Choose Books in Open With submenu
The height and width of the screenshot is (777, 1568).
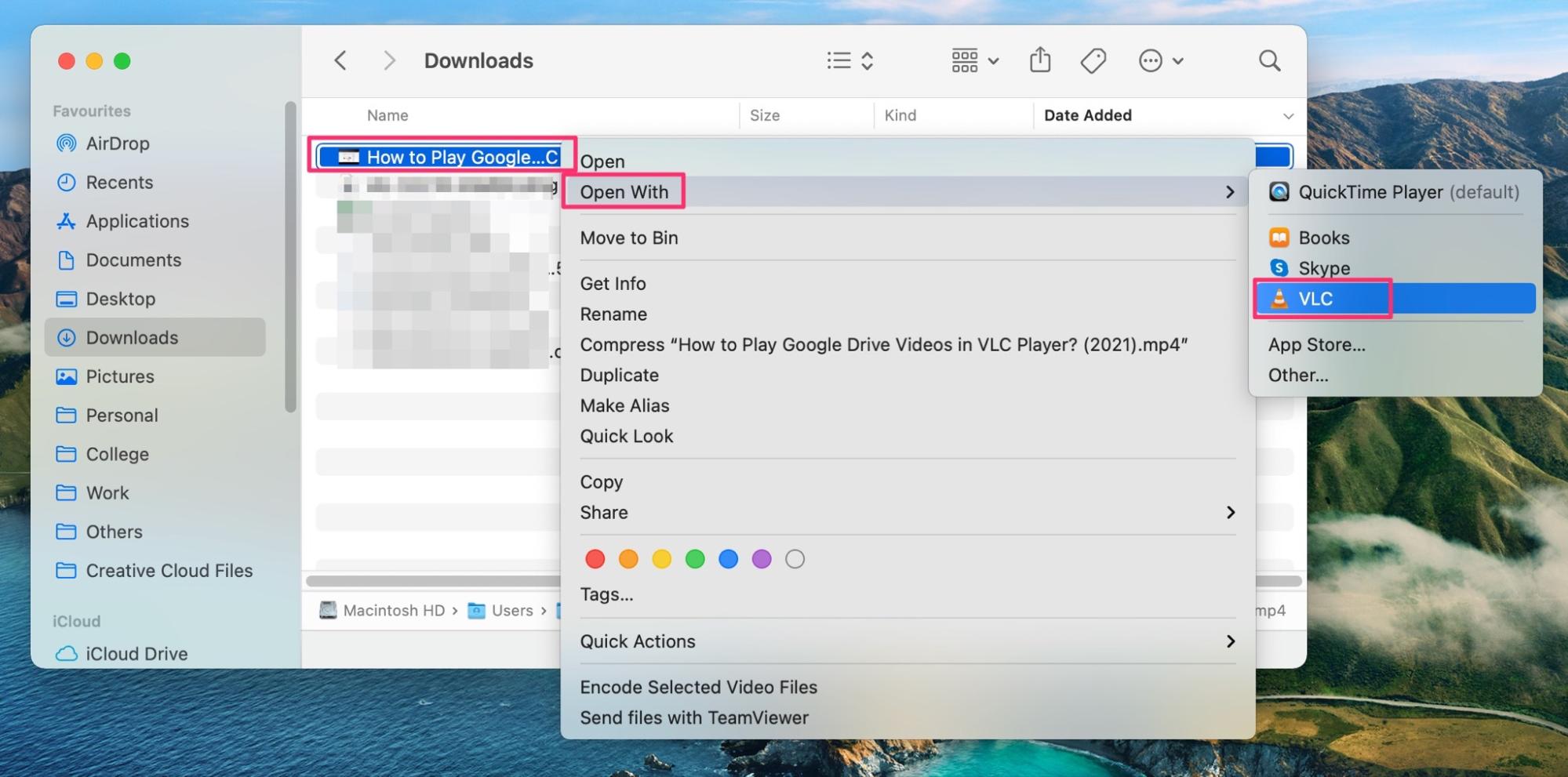[x=1395, y=238]
